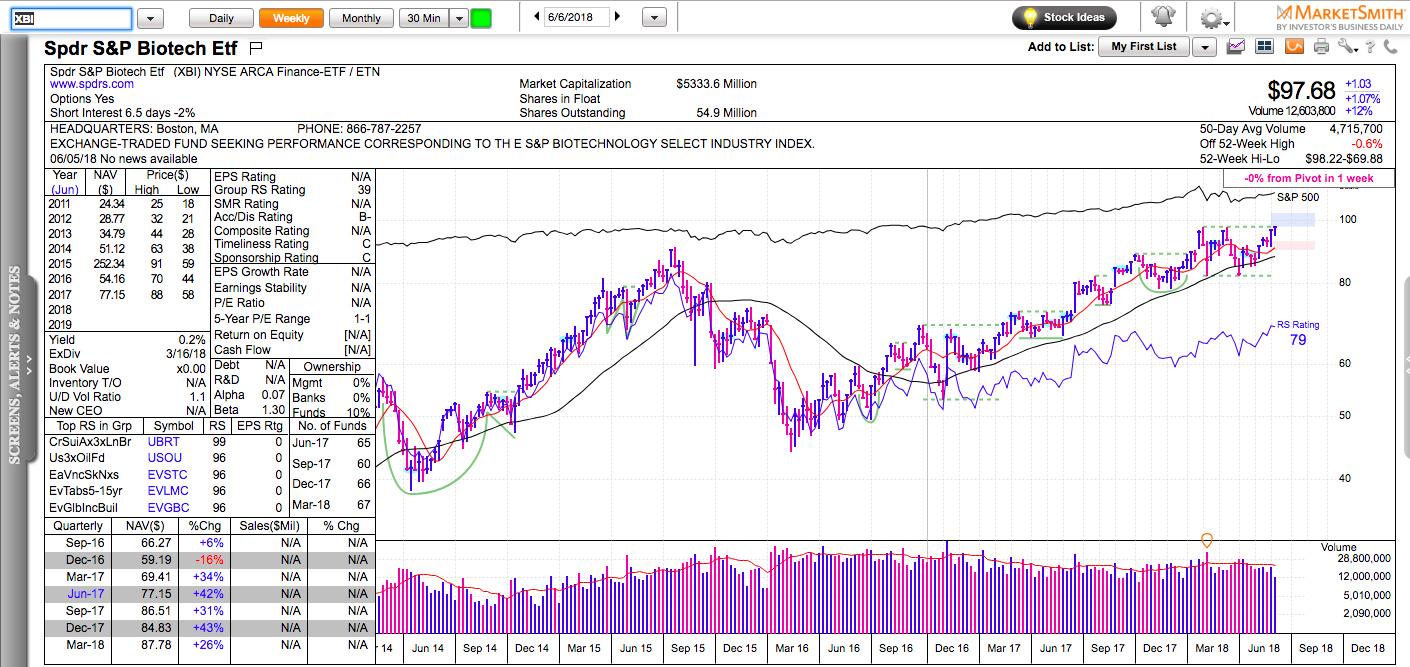
Task: Select the Weekly chart period
Action: 291,18
